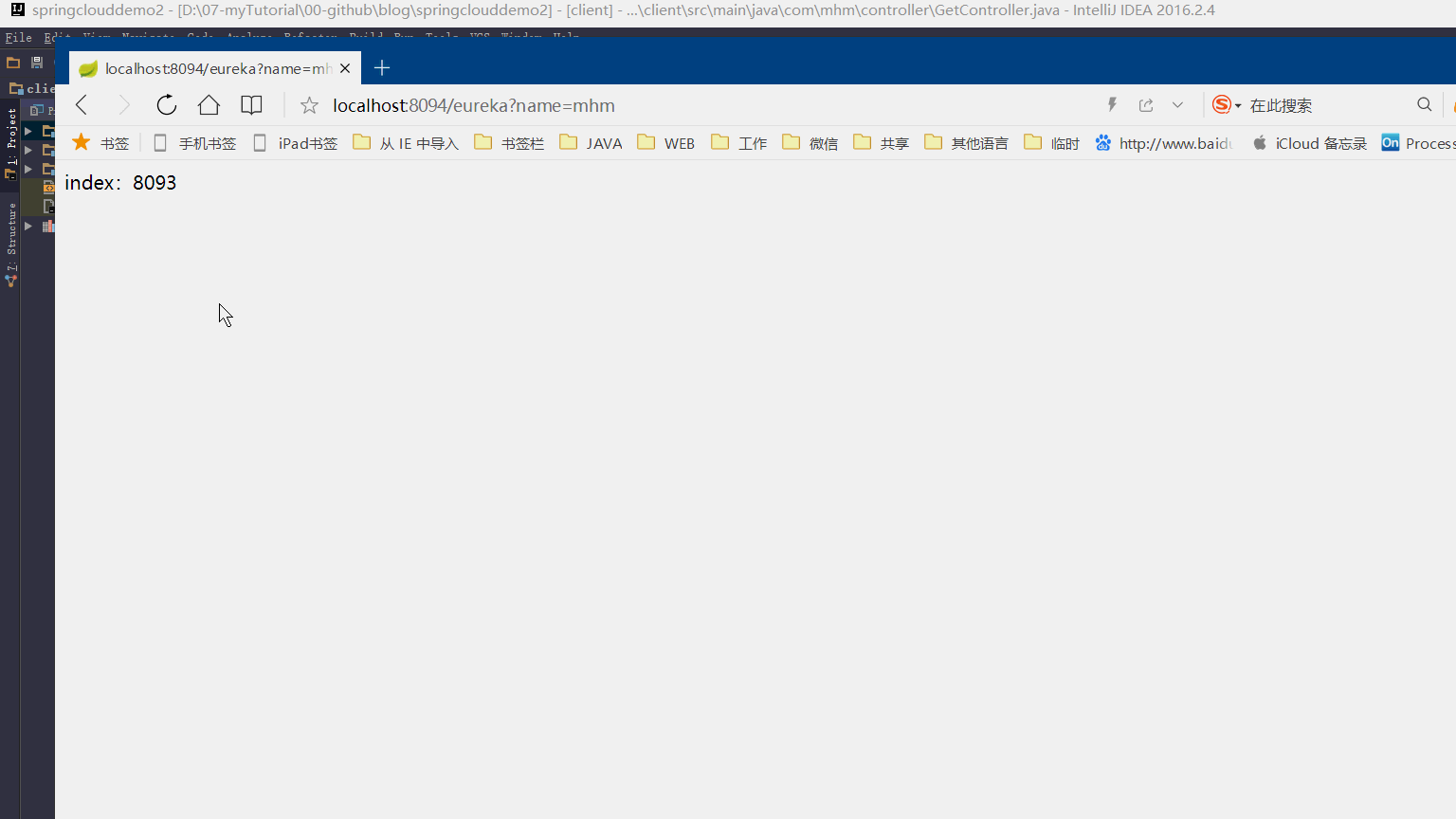Toggle the lightning speed mode icon
The image size is (1456, 819).
[x=1113, y=104]
